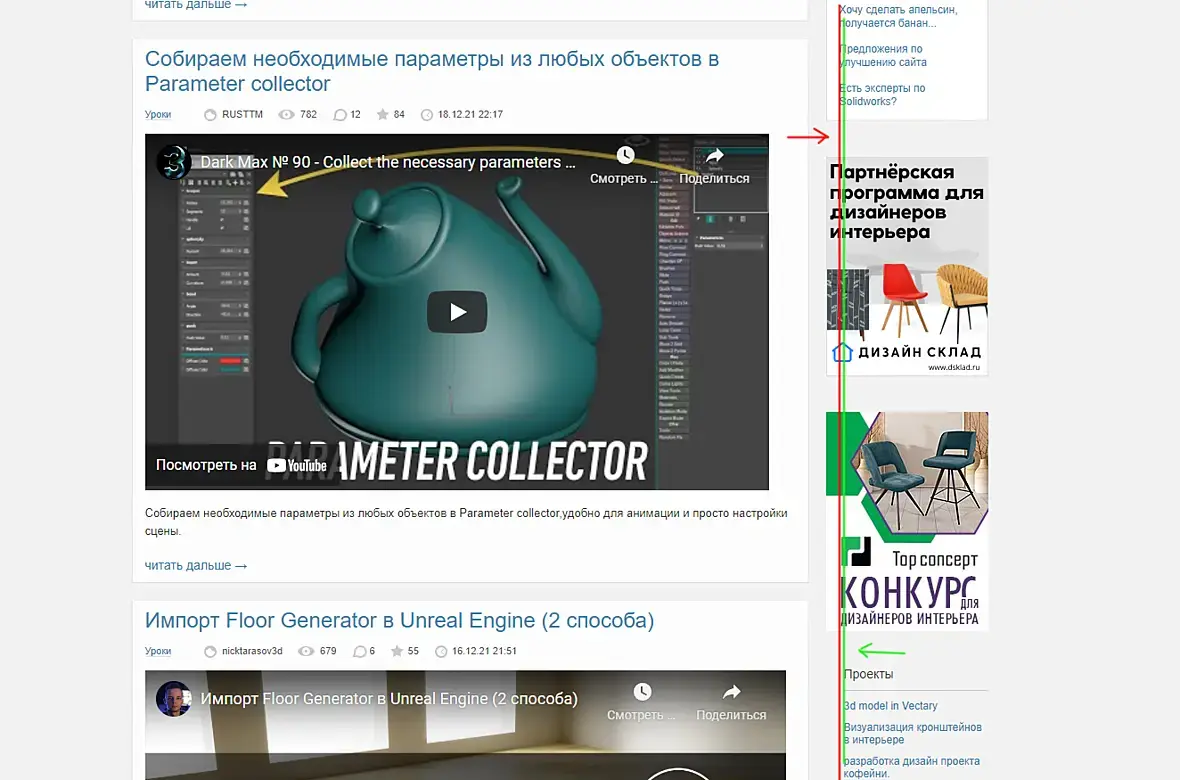Click 'Уроки' category under Floor Generator post
This screenshot has height=780, width=1180.
(x=158, y=651)
